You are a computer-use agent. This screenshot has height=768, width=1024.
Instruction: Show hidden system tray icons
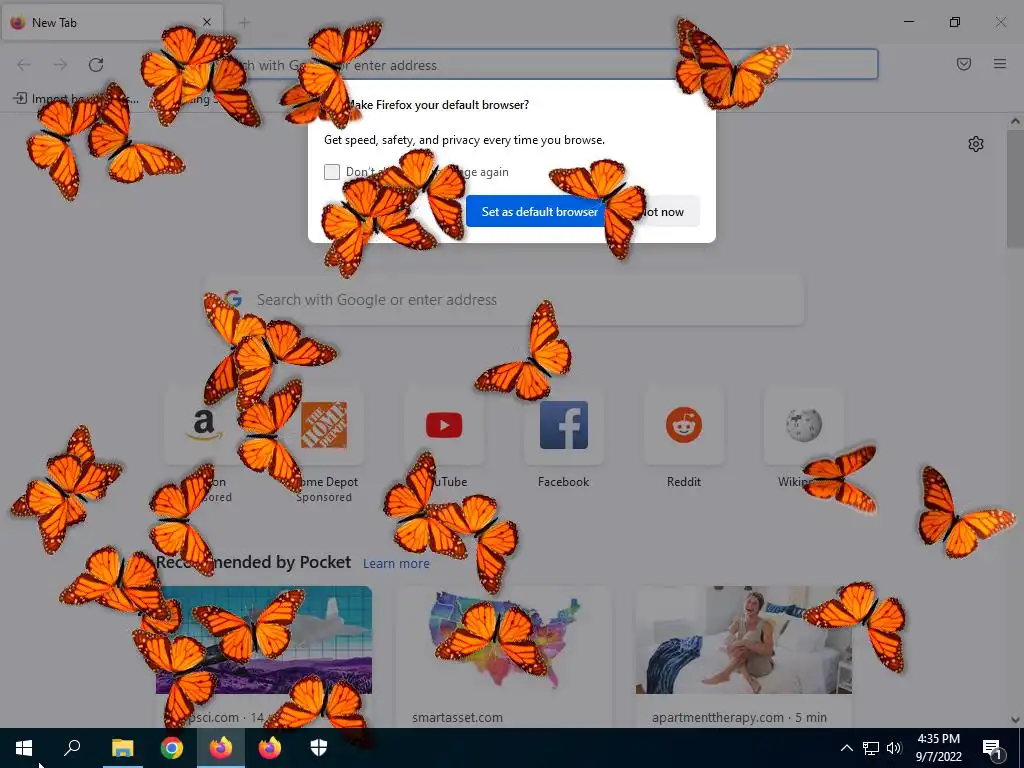pos(846,748)
